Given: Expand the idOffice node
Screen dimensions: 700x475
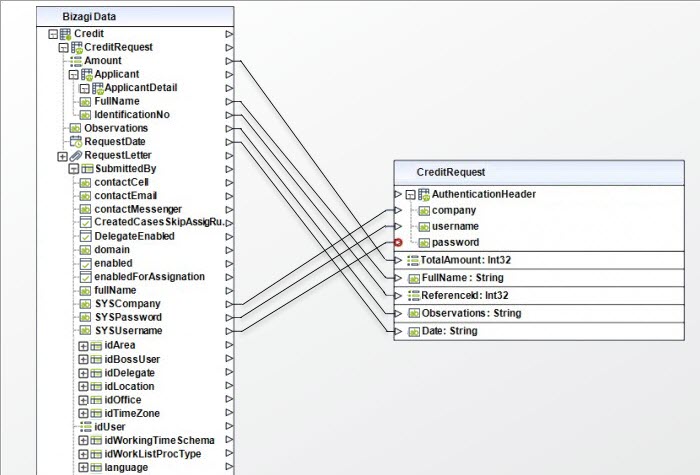Looking at the screenshot, I should 83,400.
